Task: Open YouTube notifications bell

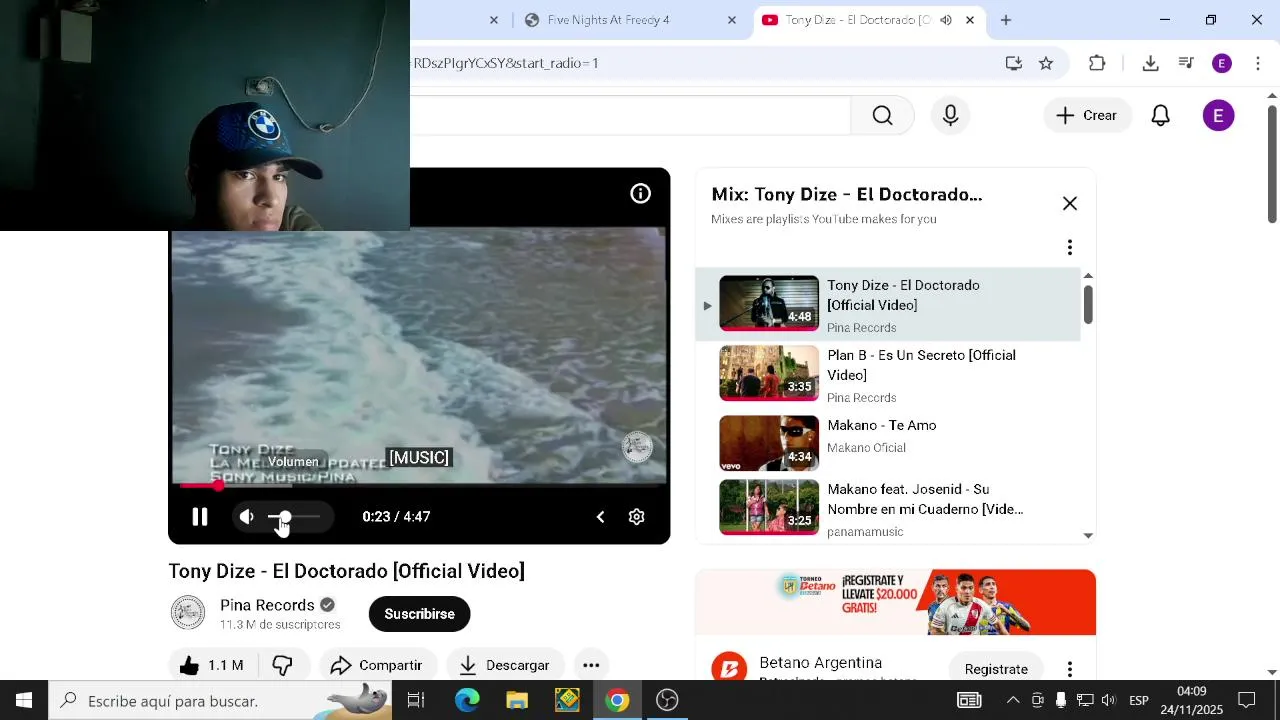Action: (x=1160, y=116)
